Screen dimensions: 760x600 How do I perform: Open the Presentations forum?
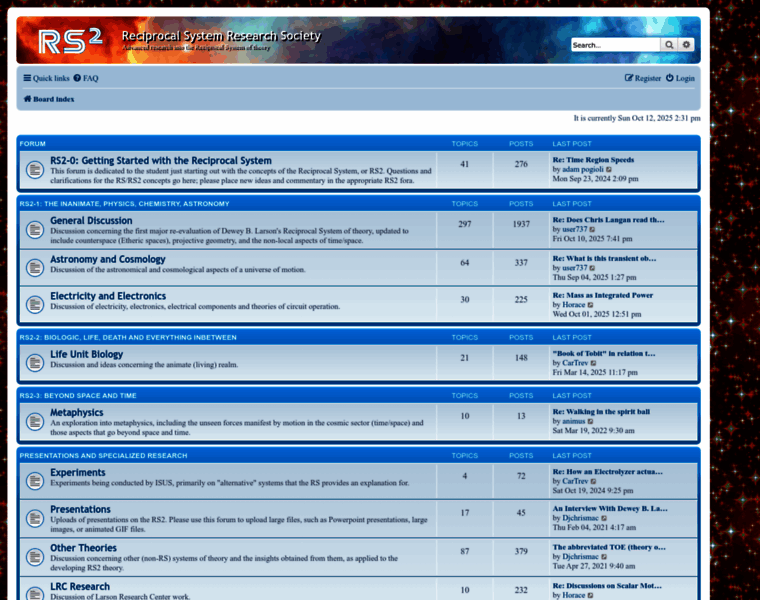[x=80, y=509]
